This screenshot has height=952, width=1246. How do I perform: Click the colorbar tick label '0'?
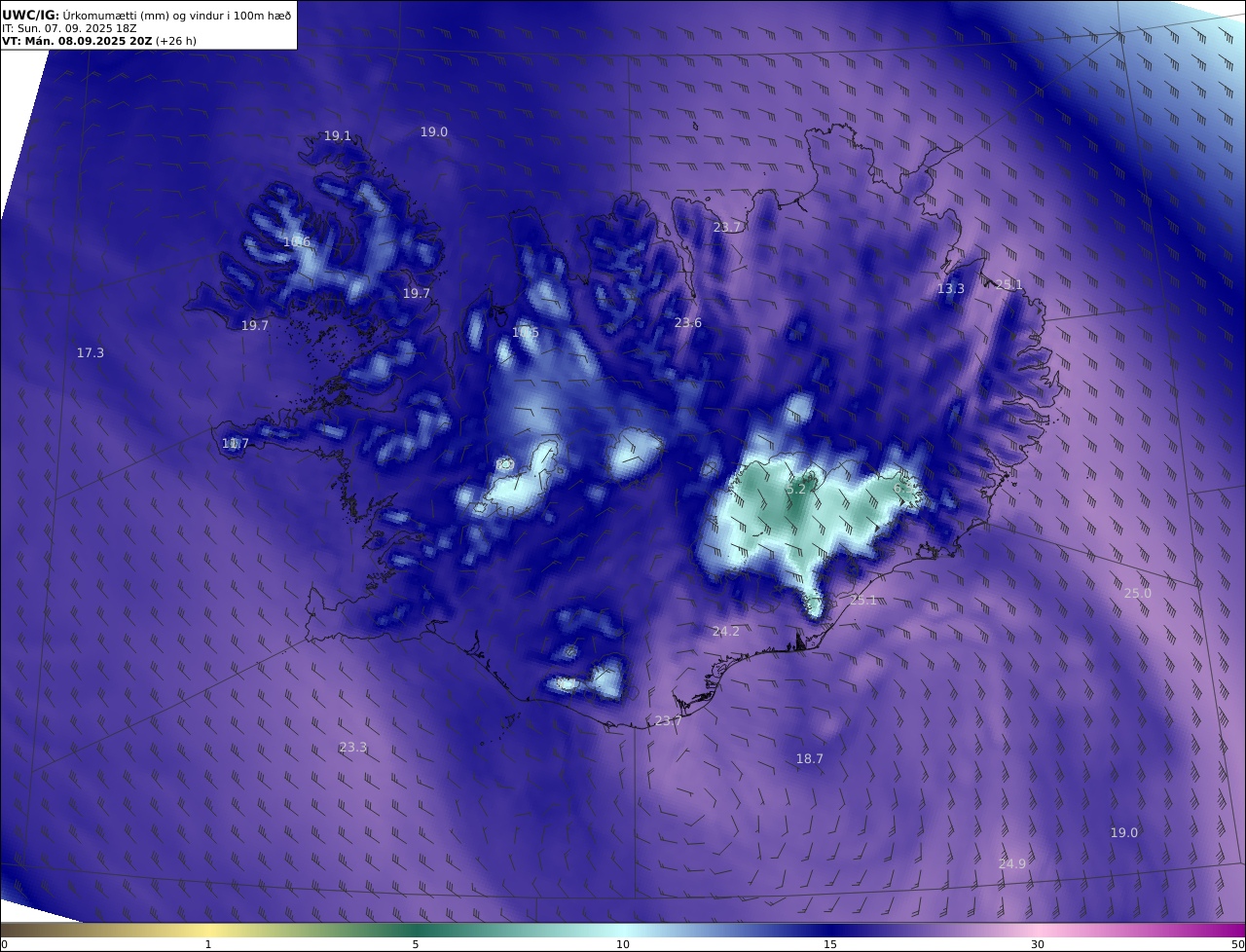pyautogui.click(x=4, y=944)
